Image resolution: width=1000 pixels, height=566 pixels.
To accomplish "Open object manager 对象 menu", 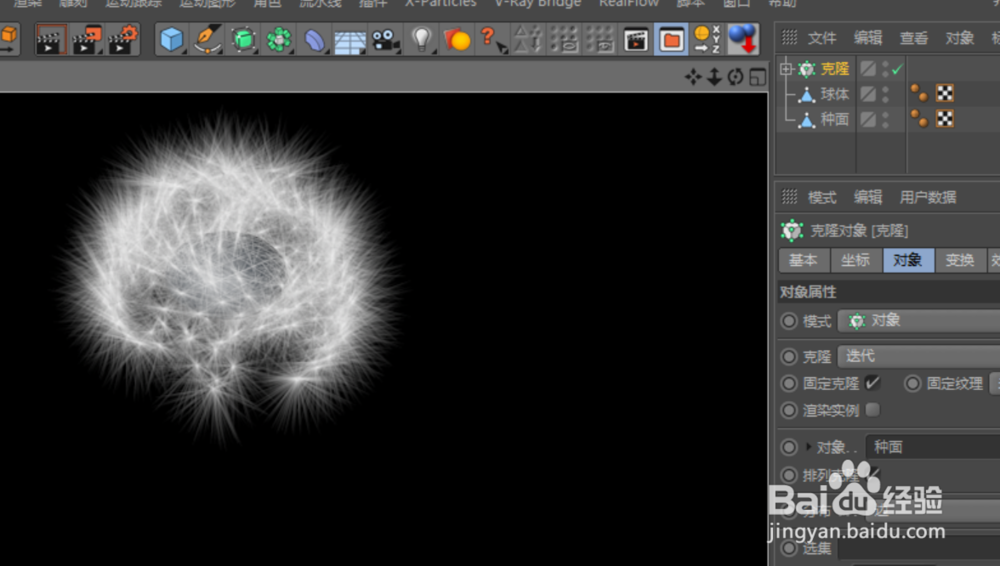I will 959,38.
